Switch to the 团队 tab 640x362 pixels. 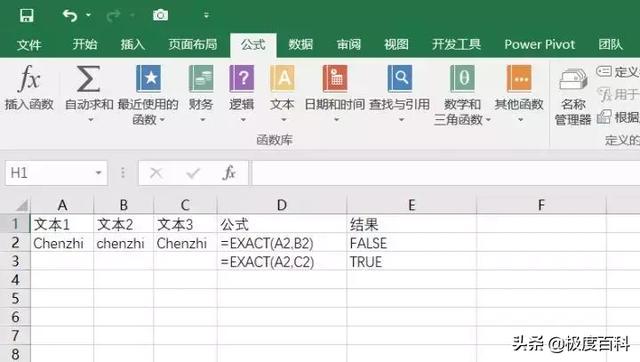(x=611, y=44)
